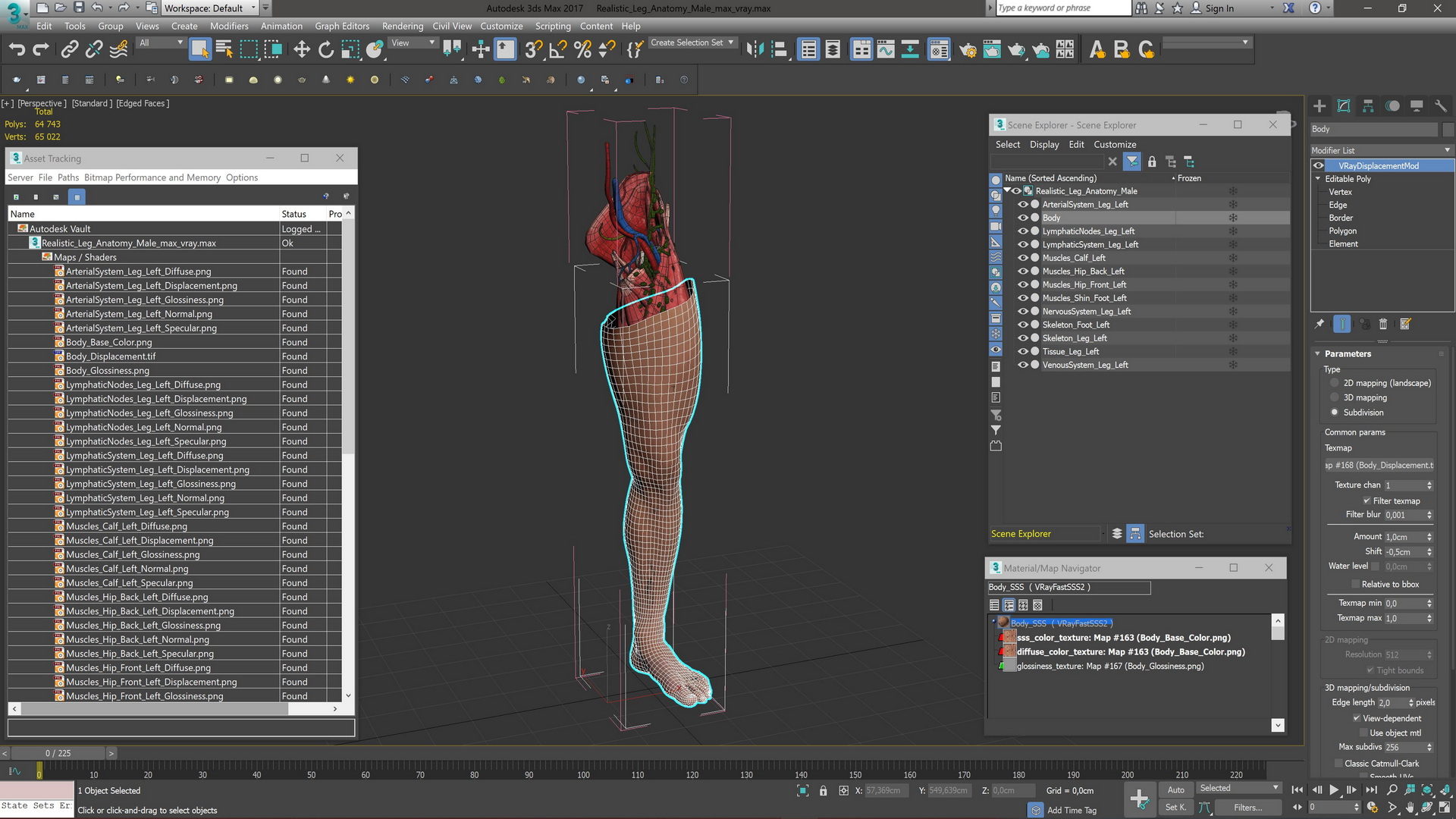Open the All selection filter dropdown
The image size is (1456, 819).
[x=161, y=43]
